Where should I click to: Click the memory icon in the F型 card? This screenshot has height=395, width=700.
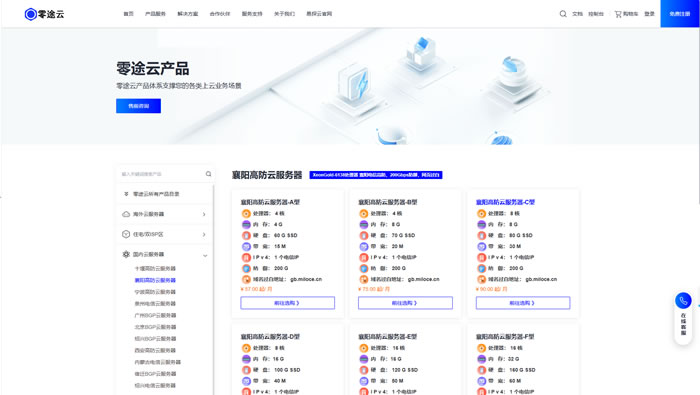point(481,359)
